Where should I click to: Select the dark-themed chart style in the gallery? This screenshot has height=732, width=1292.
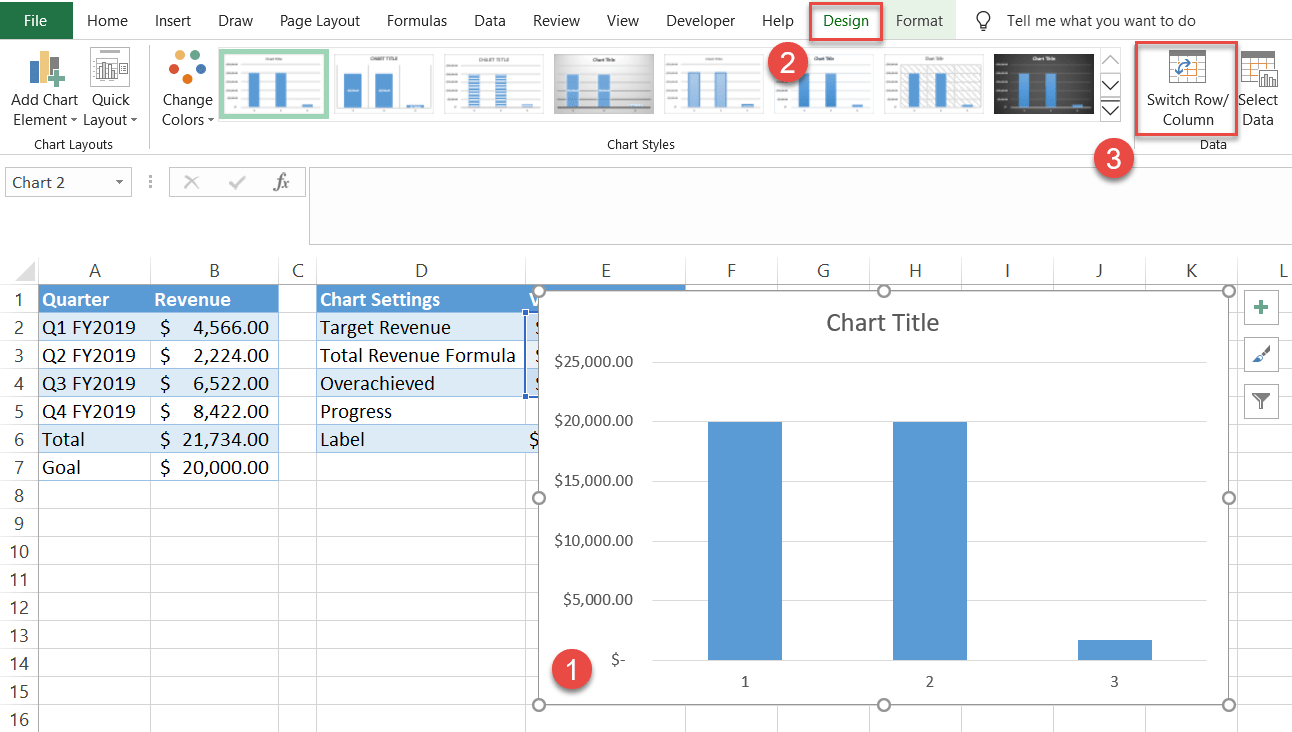click(1043, 83)
